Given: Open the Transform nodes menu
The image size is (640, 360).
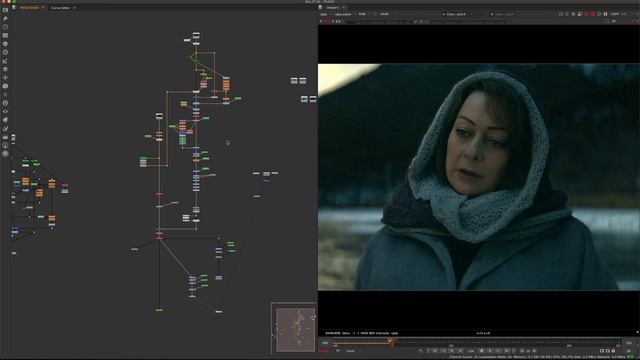Looking at the screenshot, I should 5,78.
